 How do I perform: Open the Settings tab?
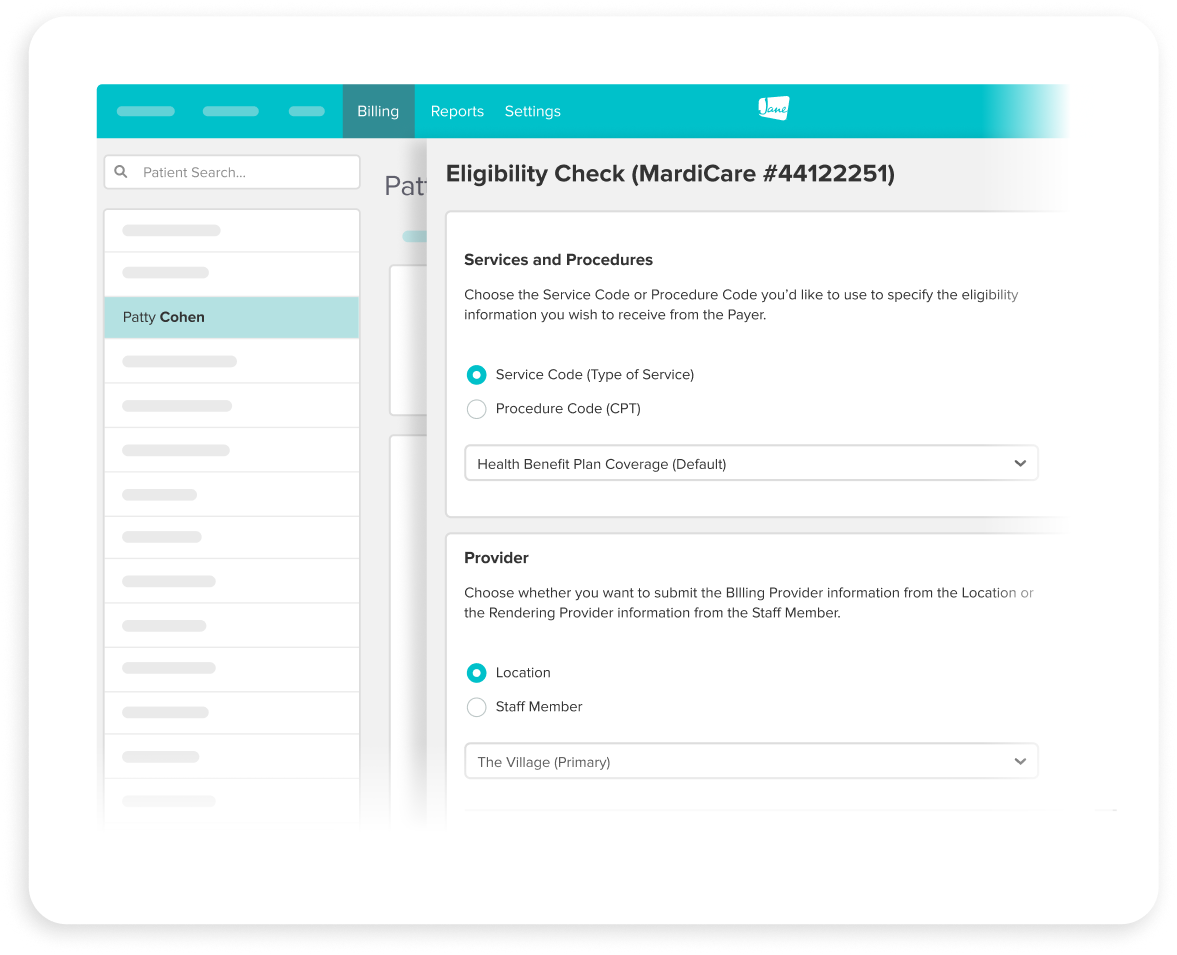(532, 111)
